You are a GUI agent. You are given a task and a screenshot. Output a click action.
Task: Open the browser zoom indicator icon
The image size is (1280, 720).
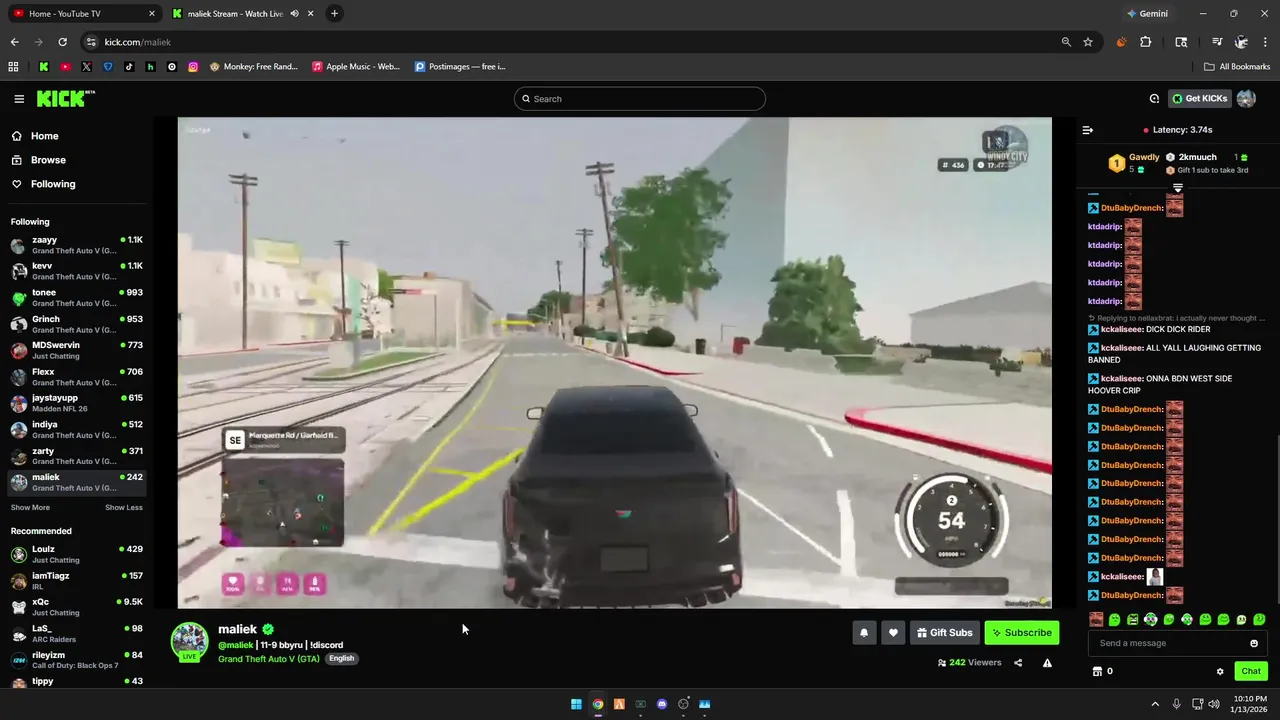[x=1066, y=42]
